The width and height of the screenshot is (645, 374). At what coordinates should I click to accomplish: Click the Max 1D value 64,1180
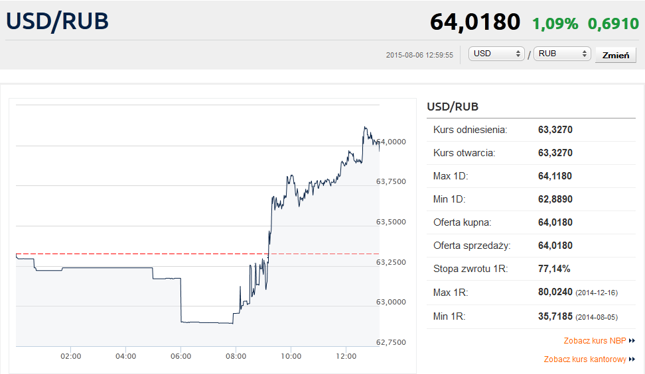(x=555, y=176)
